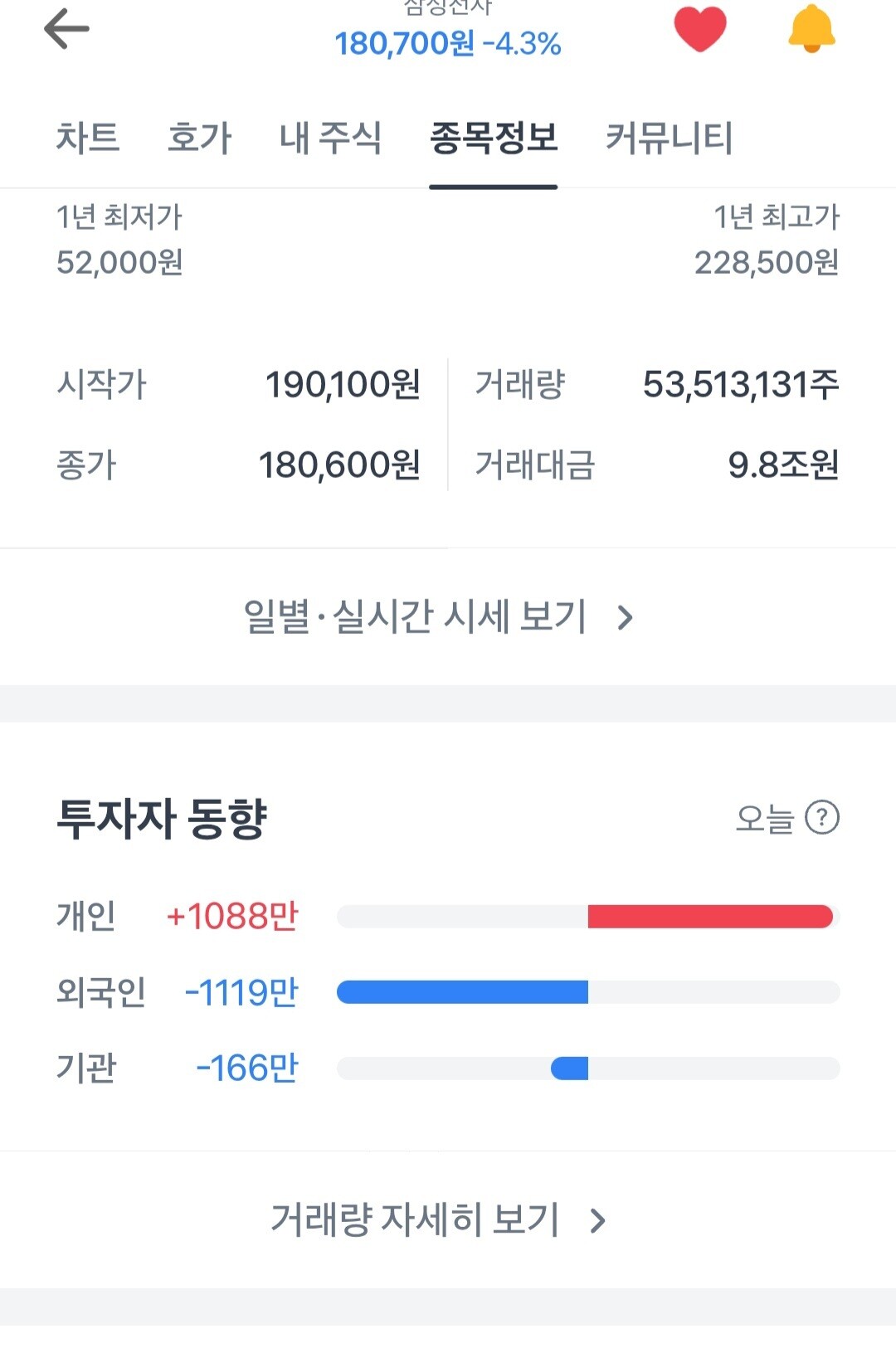Tap the 투자자 동향 section heading
The width and height of the screenshot is (896, 1368).
[x=162, y=819]
